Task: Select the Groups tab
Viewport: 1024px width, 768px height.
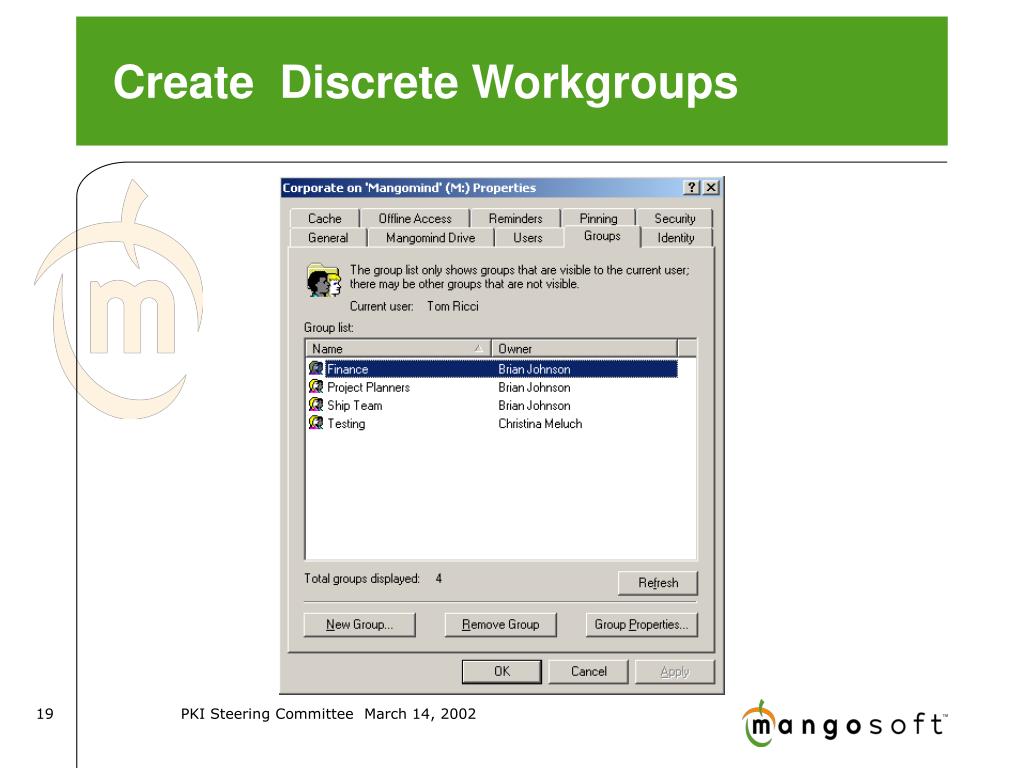Action: click(x=602, y=236)
